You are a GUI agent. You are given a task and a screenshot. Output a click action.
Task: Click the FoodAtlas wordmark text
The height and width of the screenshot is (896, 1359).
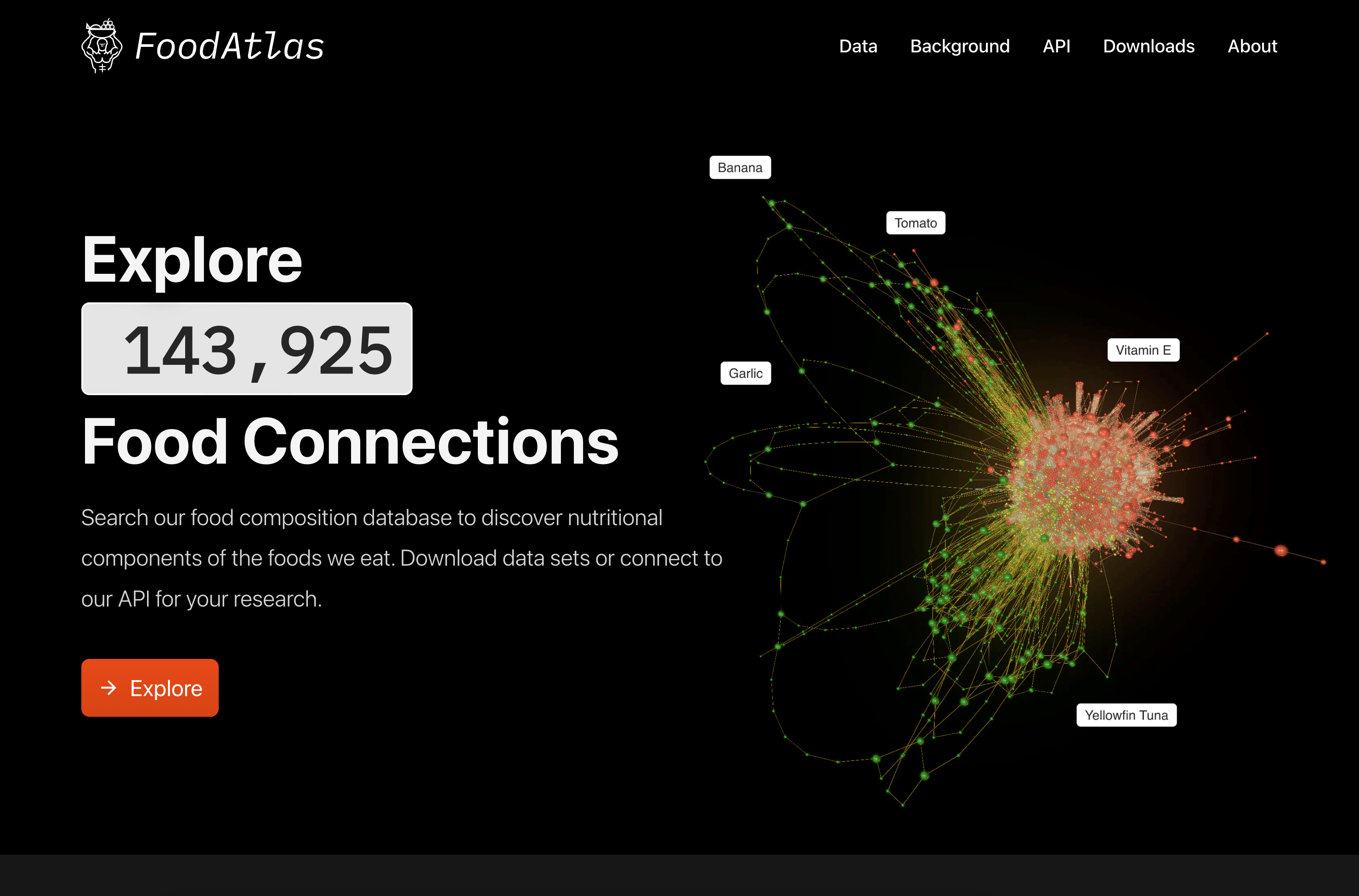click(229, 46)
